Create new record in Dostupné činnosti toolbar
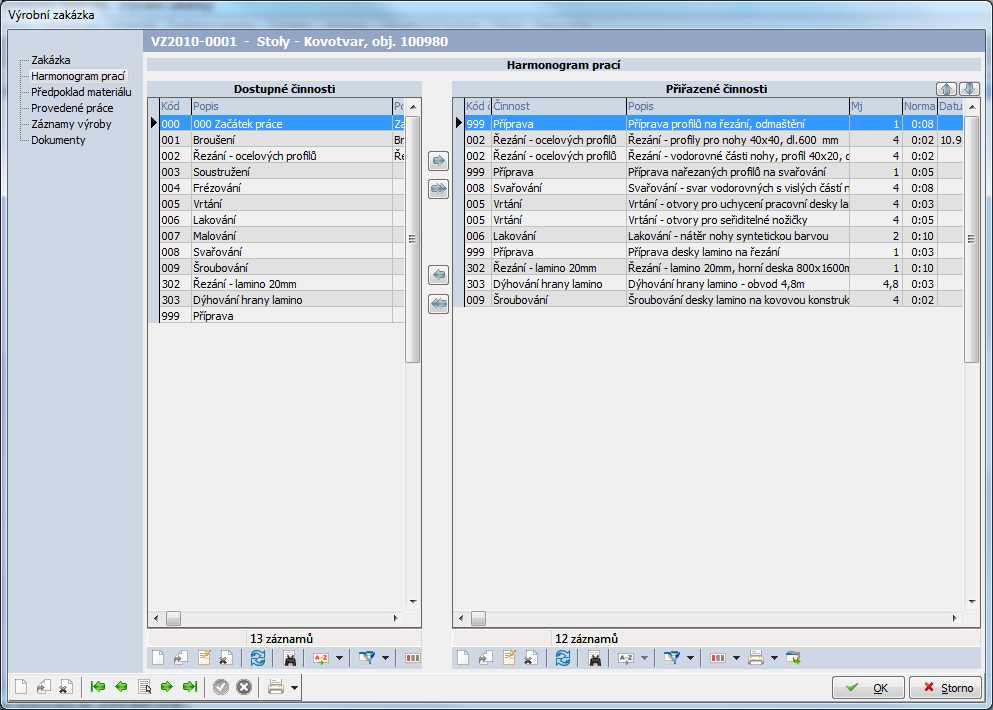The image size is (993, 710). [158, 658]
